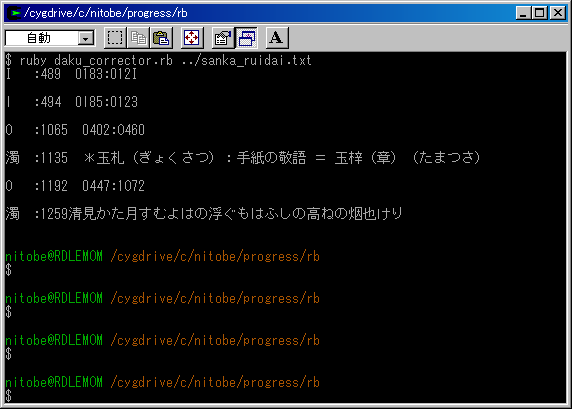Open the Font settings 'A' icon
Image resolution: width=572 pixels, height=409 pixels.
pos(277,38)
